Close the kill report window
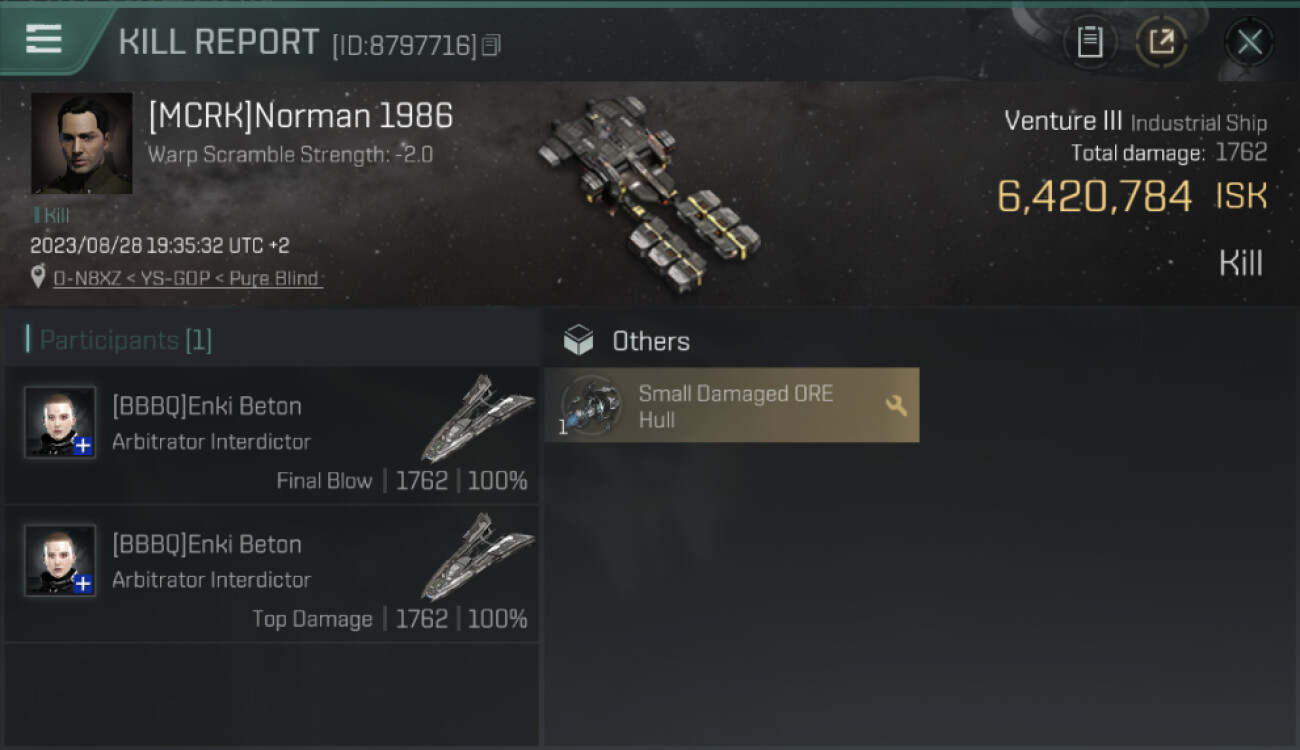This screenshot has width=1300, height=750. click(x=1249, y=42)
